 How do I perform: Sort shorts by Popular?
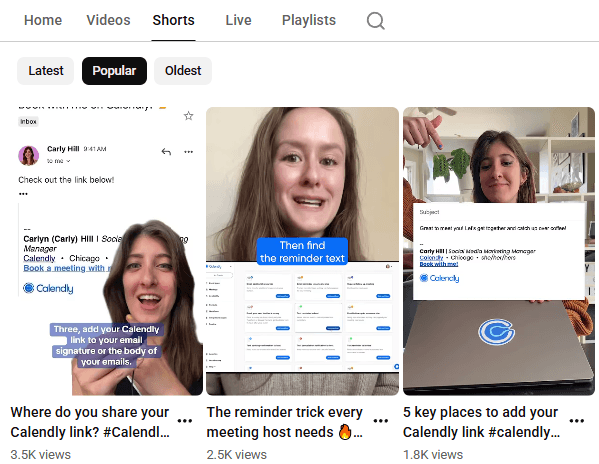pyautogui.click(x=114, y=71)
